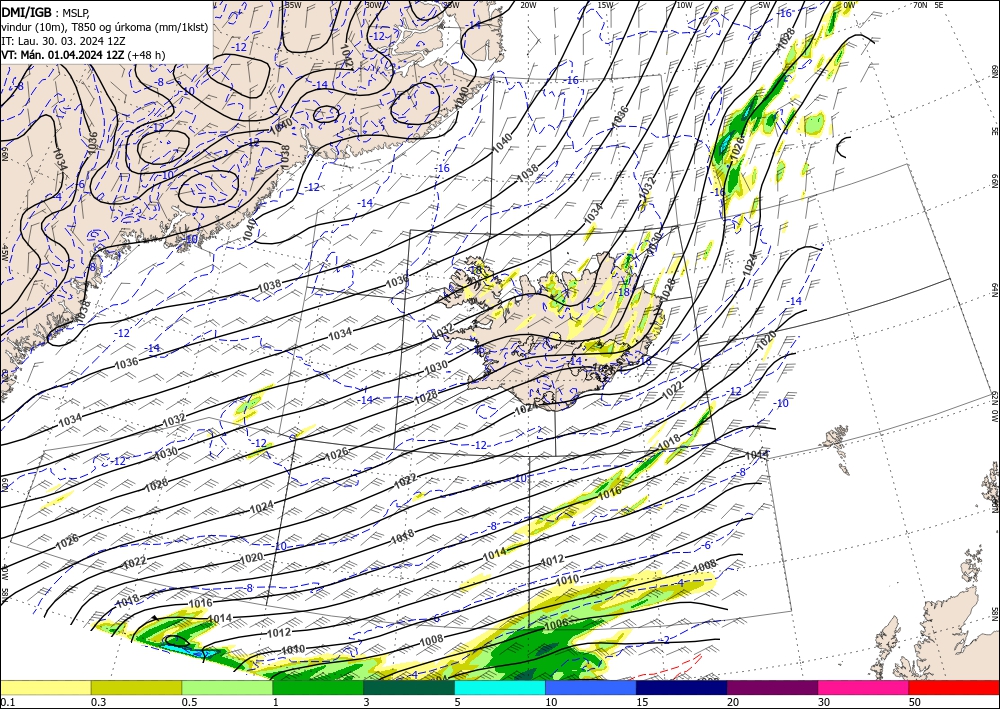Click the '20W' longitude label at top

[527, 5]
